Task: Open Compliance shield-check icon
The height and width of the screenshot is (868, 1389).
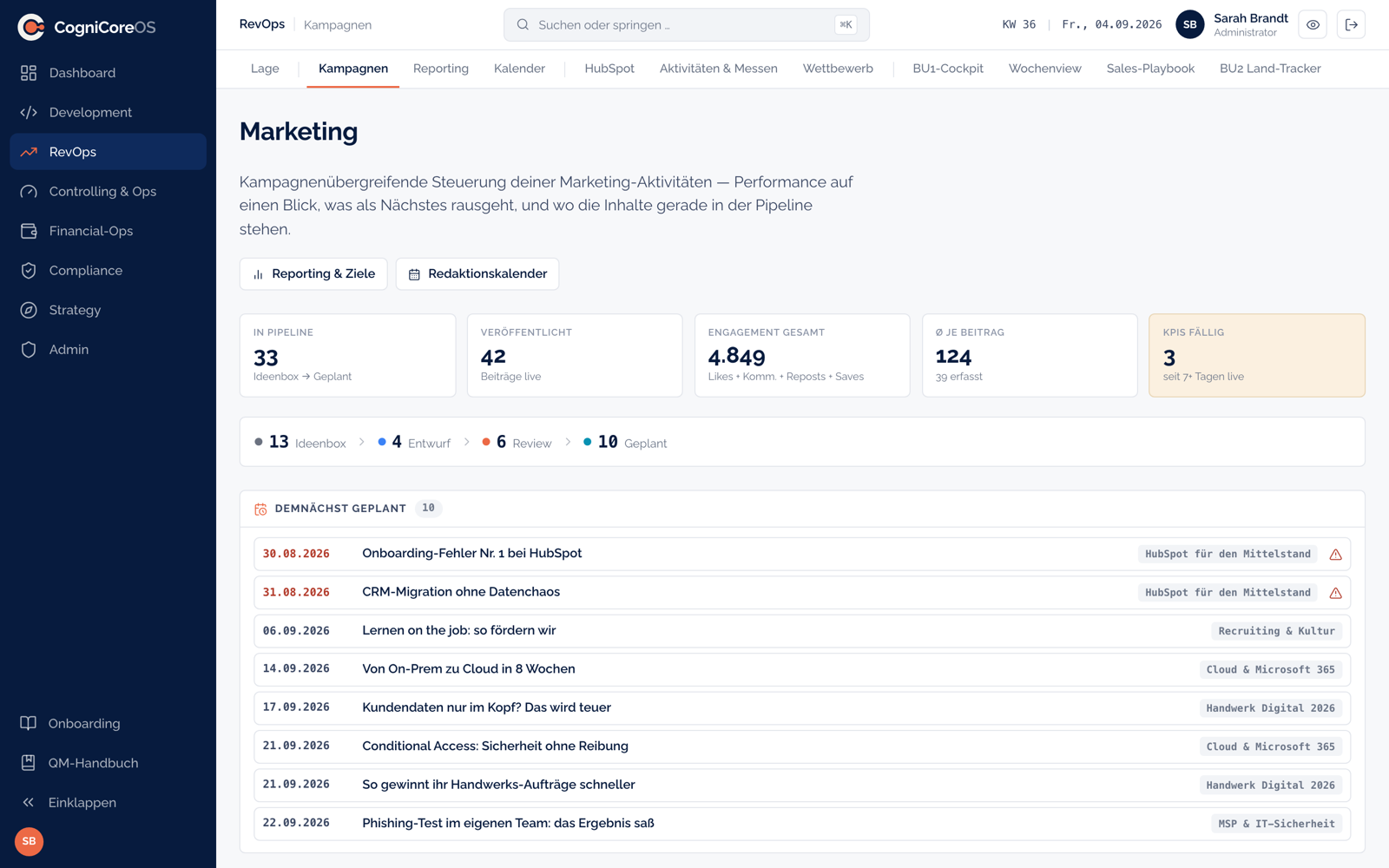Action: click(29, 270)
